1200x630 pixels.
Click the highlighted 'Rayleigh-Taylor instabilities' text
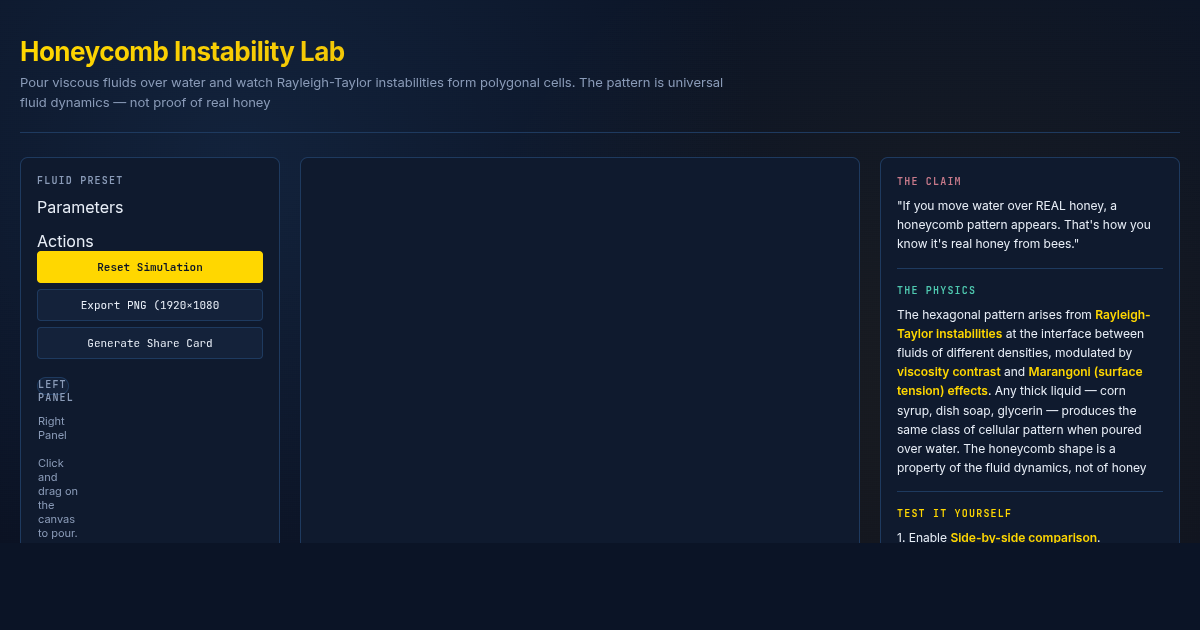1023,324
